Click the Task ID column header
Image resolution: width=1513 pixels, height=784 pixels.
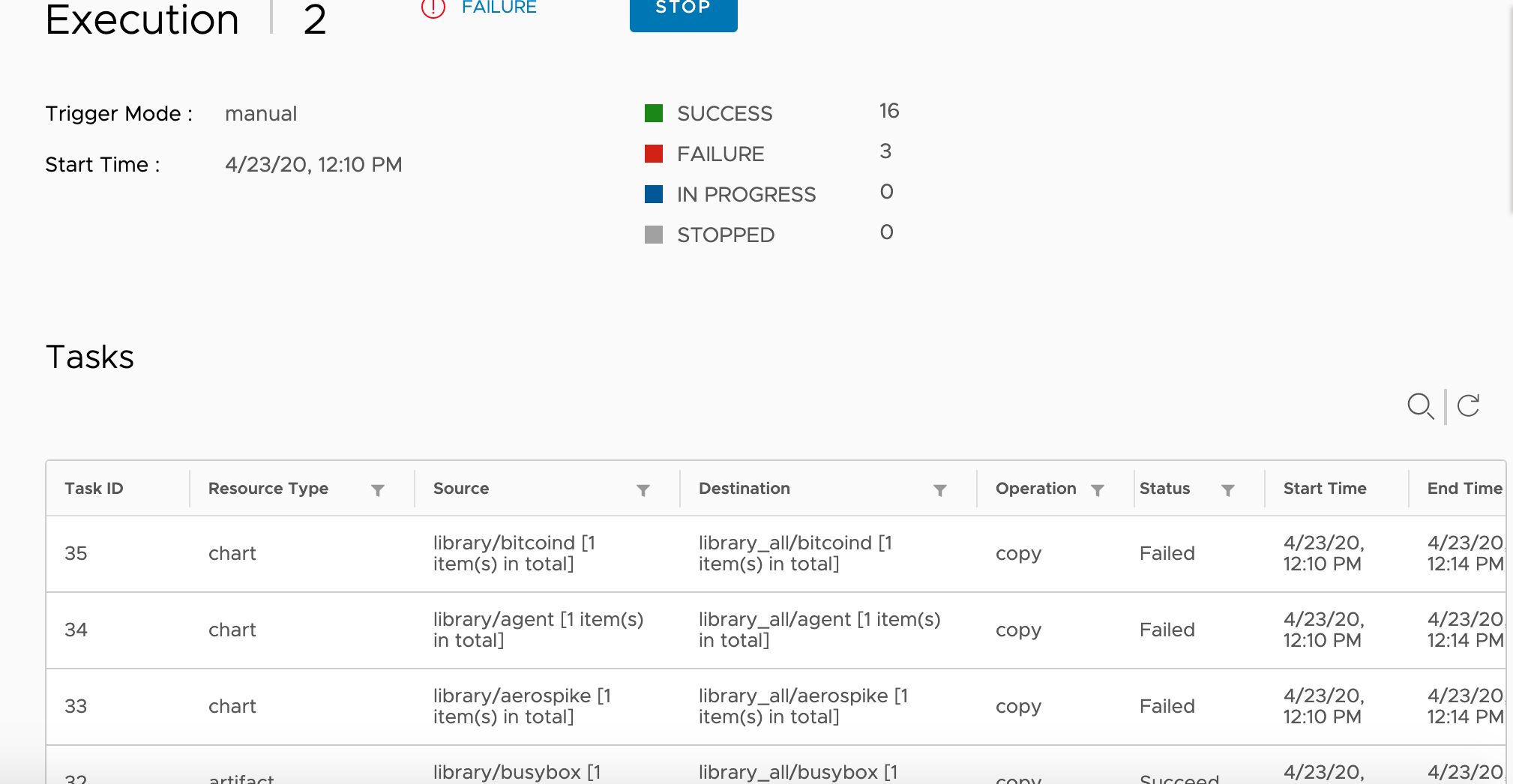pos(94,489)
